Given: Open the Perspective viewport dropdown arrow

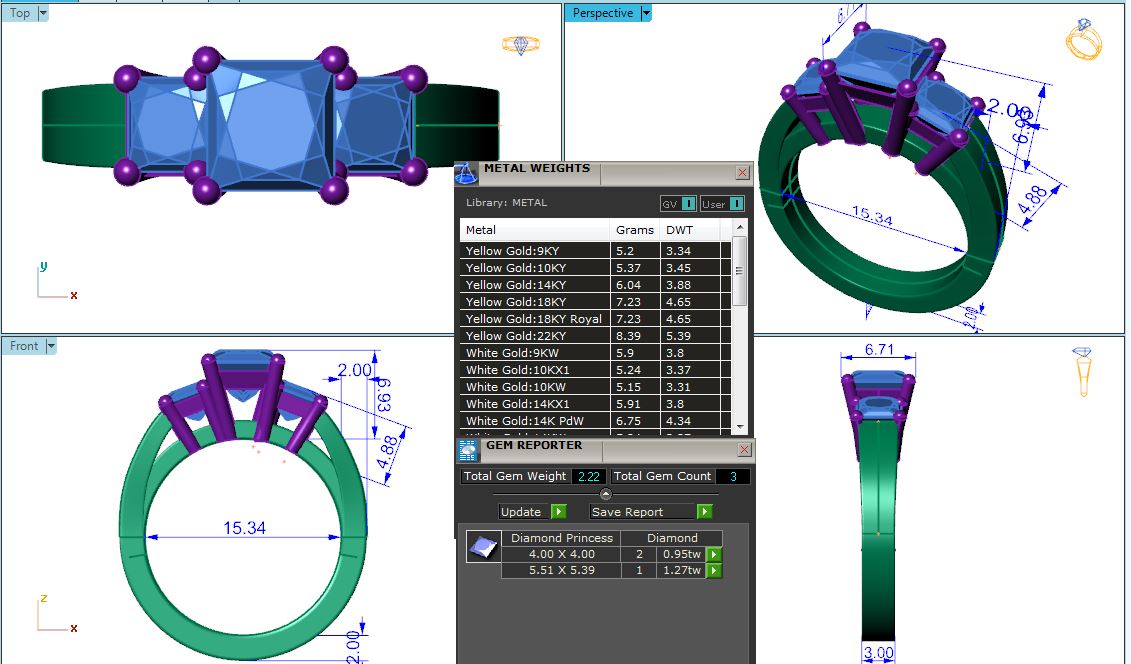Looking at the screenshot, I should tap(646, 14).
